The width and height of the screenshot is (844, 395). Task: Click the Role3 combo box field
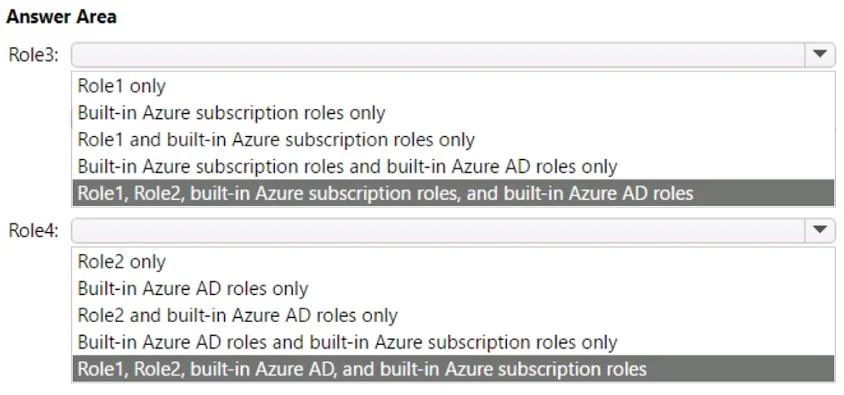click(x=453, y=55)
